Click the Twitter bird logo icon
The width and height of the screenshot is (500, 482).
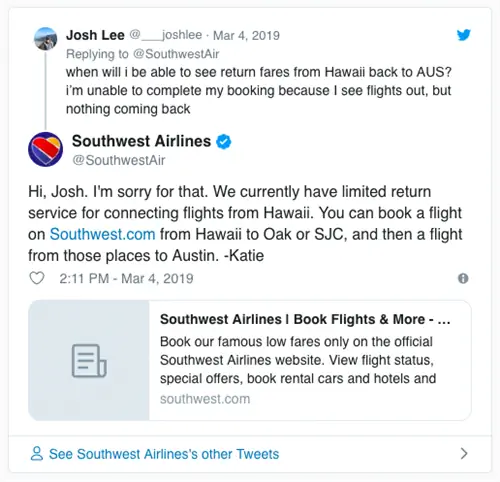(463, 35)
